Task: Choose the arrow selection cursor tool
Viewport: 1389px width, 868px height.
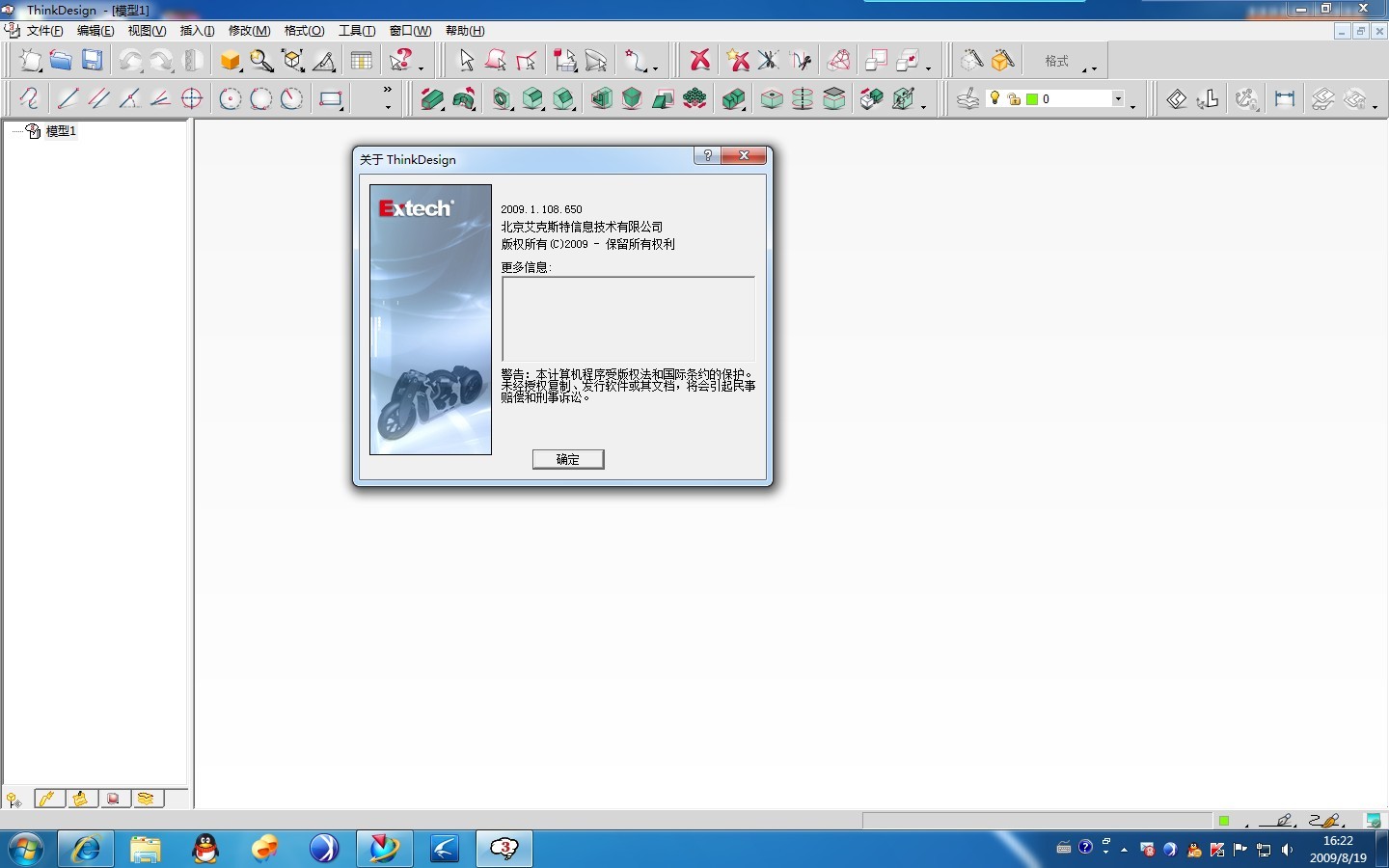Action: [x=466, y=61]
